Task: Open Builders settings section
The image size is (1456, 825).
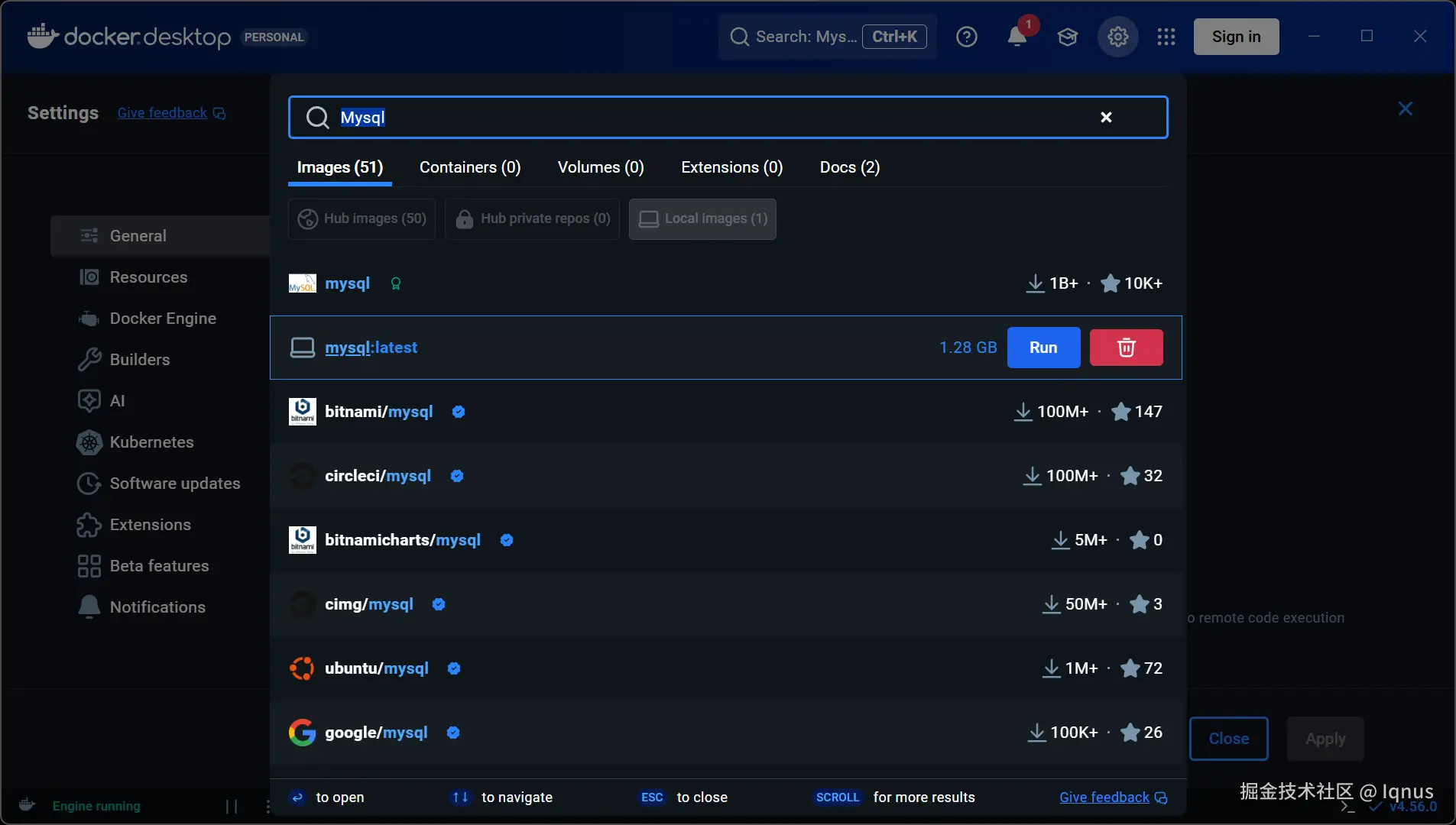Action: [161, 360]
